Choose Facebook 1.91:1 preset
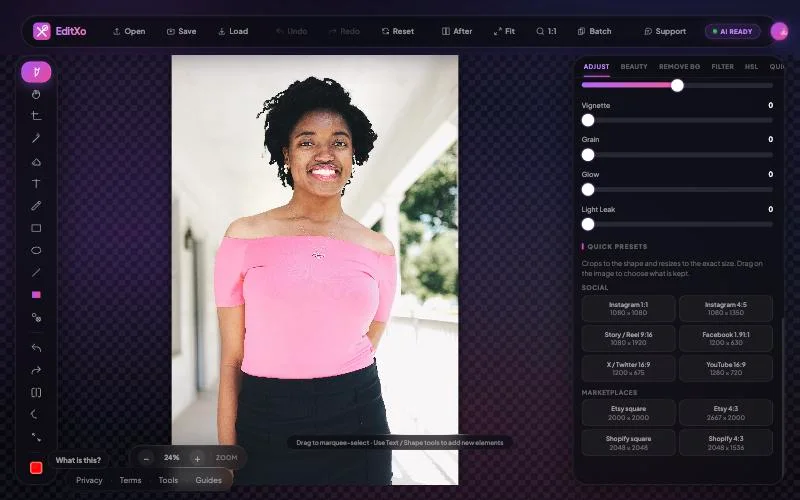The width and height of the screenshot is (800, 500). (x=726, y=339)
